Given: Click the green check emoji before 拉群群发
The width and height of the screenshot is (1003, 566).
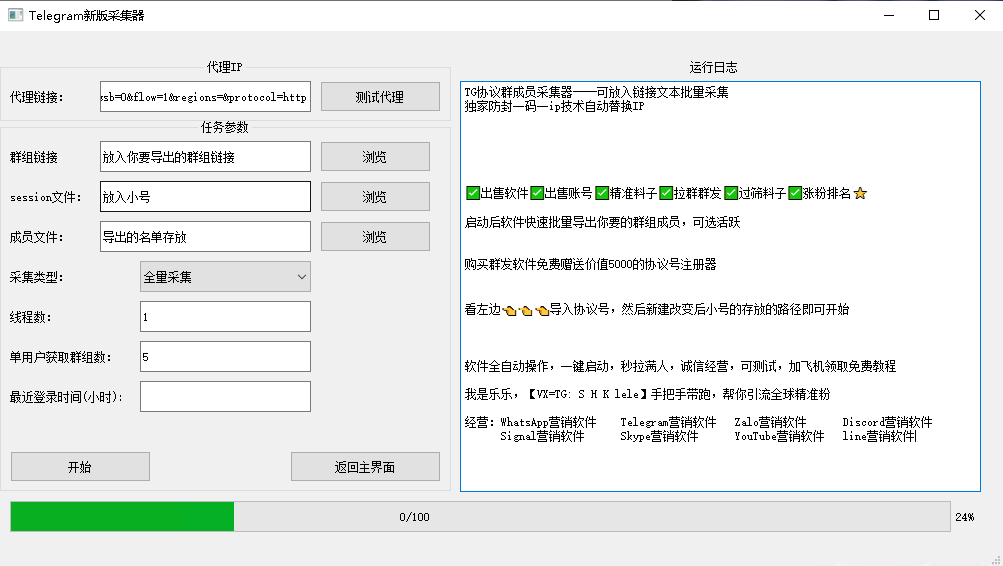Looking at the screenshot, I should (666, 193).
